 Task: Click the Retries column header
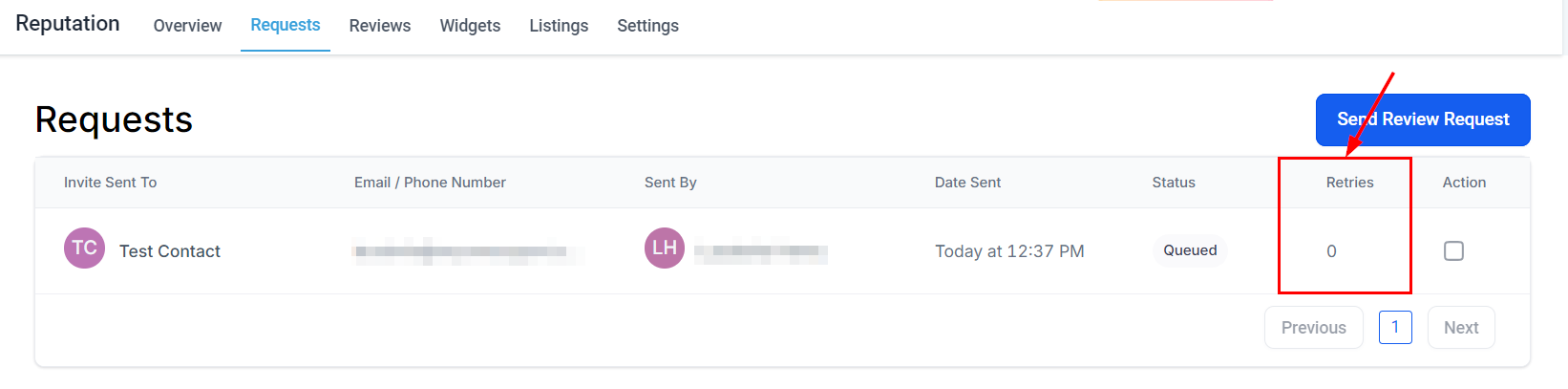pos(1349,183)
